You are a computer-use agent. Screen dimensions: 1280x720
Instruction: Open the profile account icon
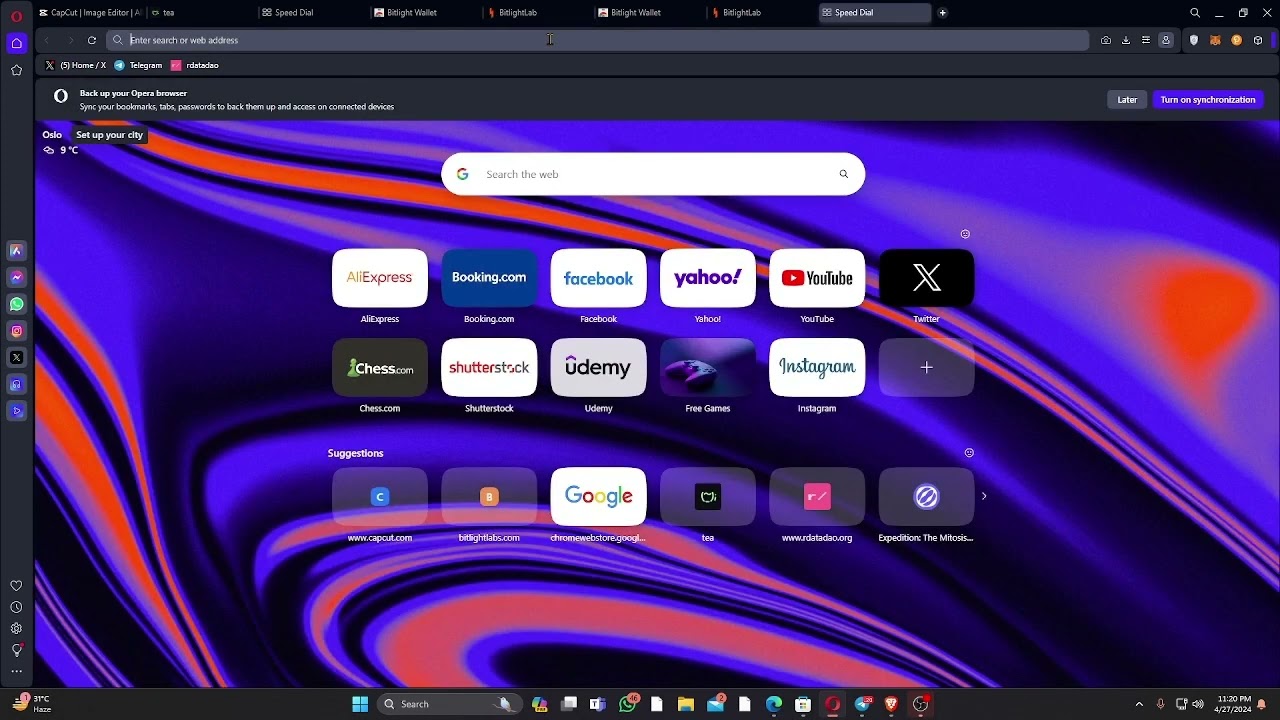(1166, 40)
